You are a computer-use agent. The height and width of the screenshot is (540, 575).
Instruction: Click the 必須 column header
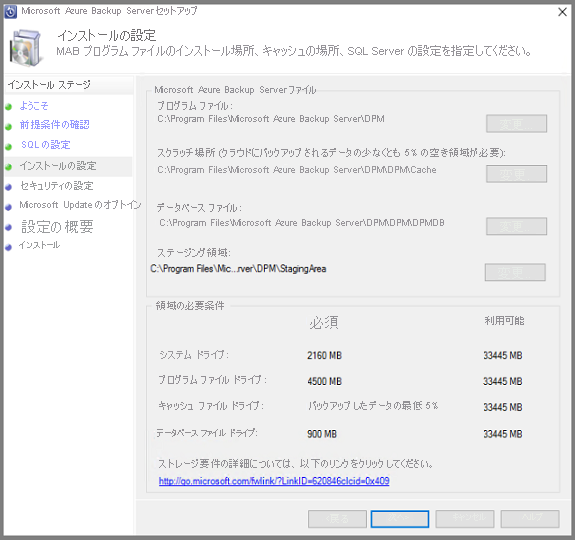(x=324, y=323)
